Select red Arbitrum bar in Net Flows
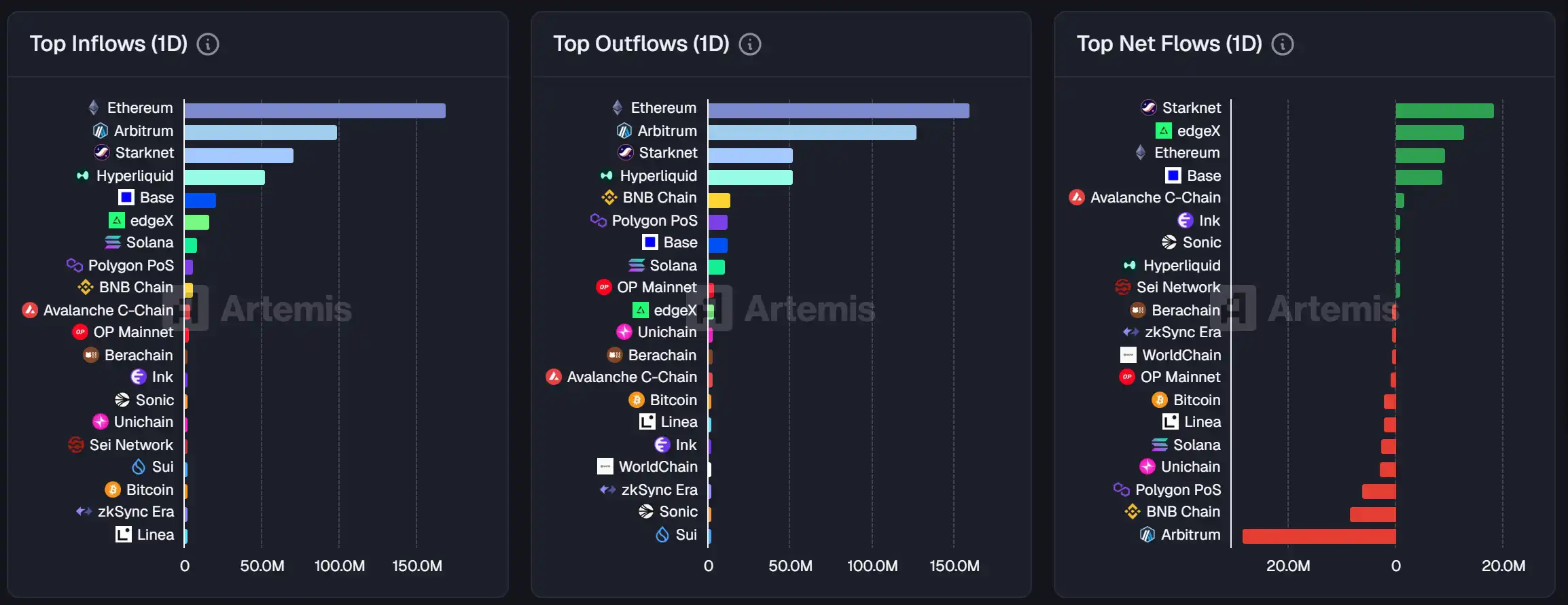 [x=1319, y=536]
